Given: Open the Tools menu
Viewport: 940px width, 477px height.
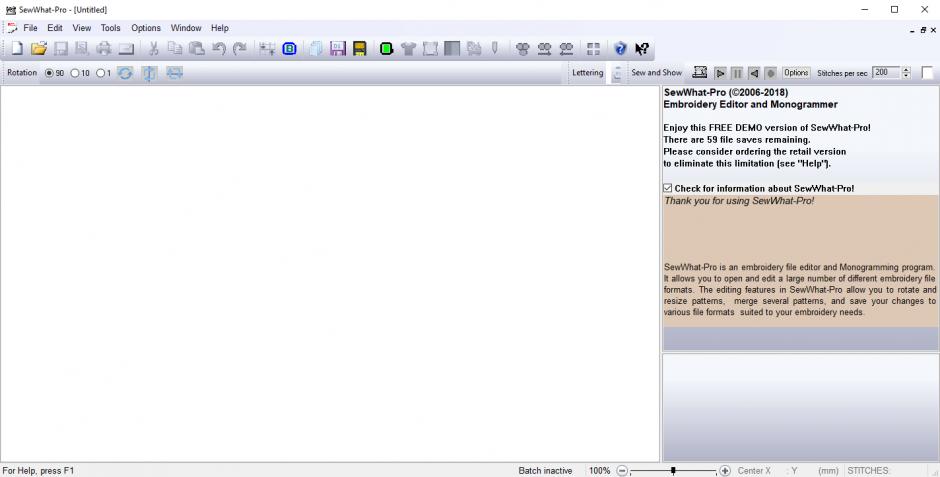Looking at the screenshot, I should (110, 28).
